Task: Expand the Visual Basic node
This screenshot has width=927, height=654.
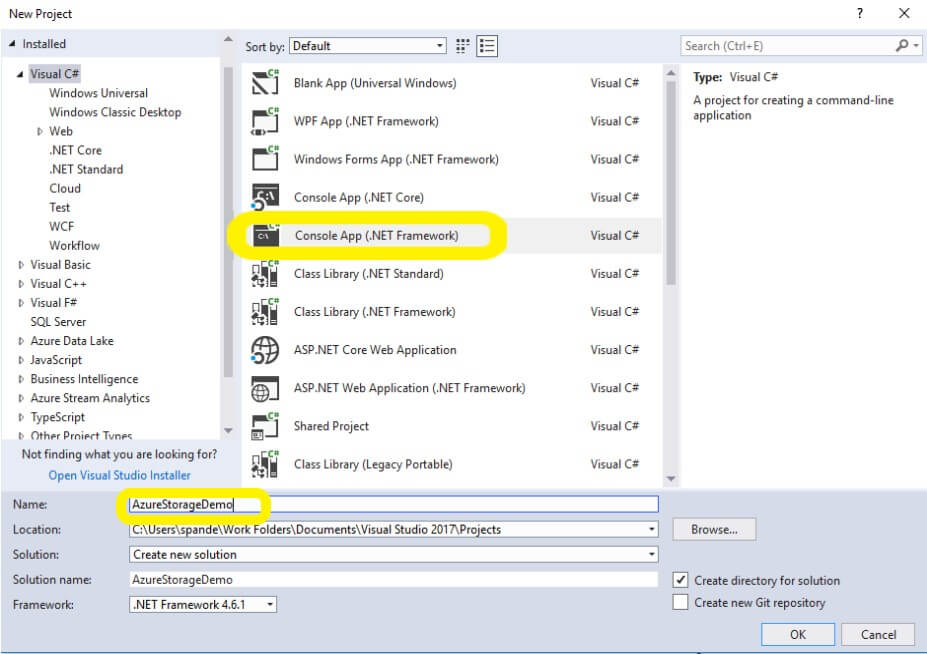Action: [x=21, y=265]
